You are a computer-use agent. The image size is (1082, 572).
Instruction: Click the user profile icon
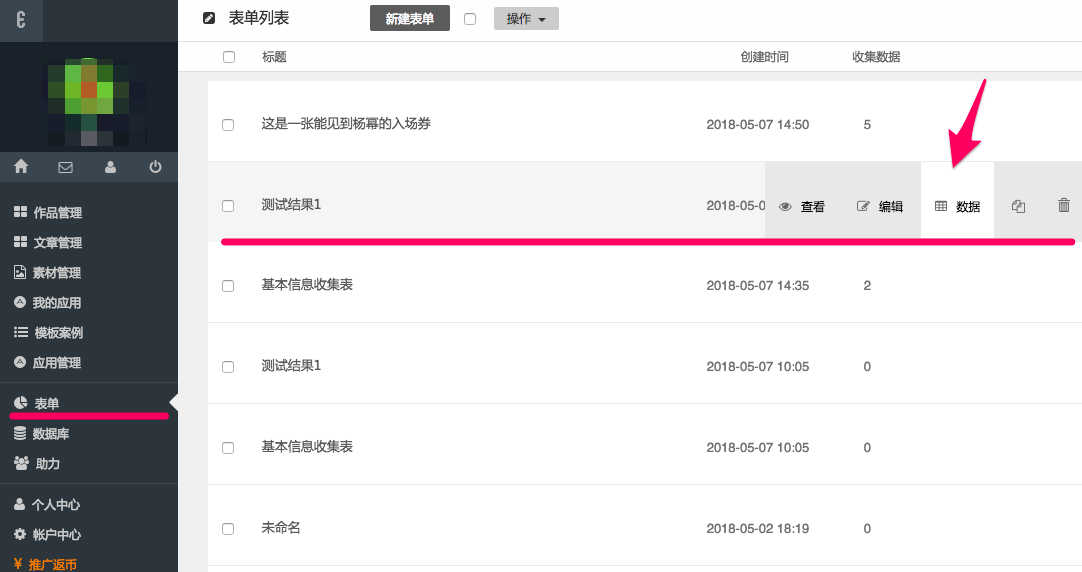point(110,167)
